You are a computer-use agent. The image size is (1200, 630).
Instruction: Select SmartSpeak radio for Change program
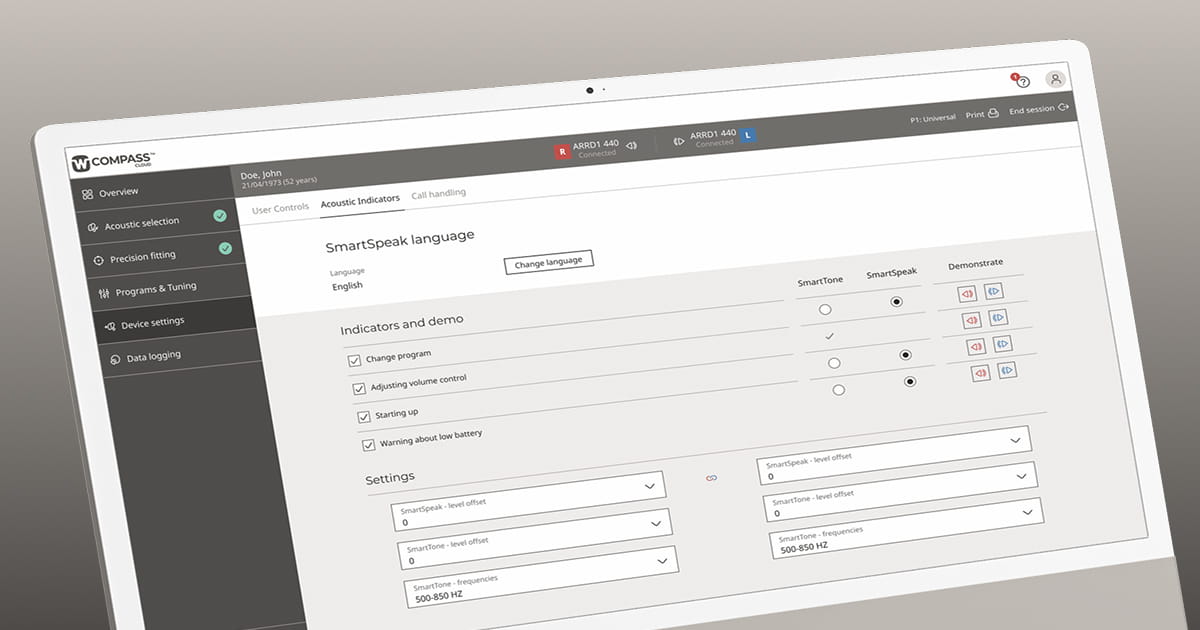[896, 301]
